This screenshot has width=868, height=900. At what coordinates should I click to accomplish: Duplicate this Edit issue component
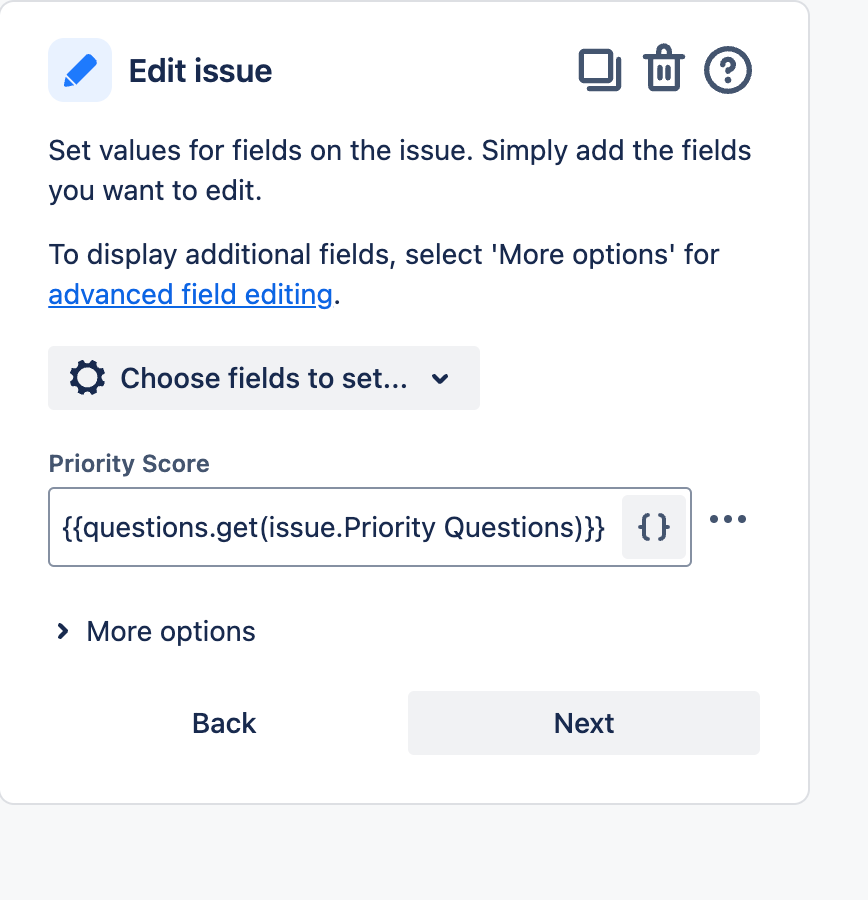[600, 70]
